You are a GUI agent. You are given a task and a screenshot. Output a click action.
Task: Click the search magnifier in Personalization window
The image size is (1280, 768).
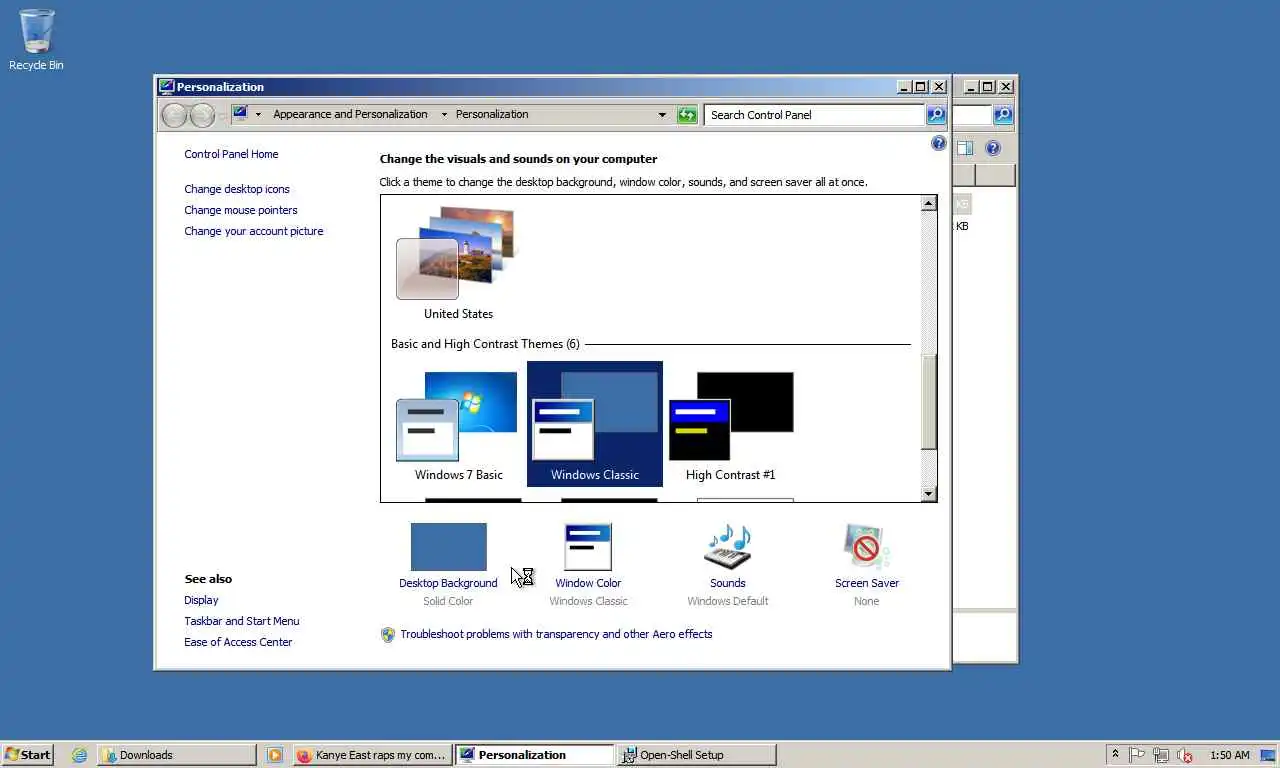coord(936,115)
